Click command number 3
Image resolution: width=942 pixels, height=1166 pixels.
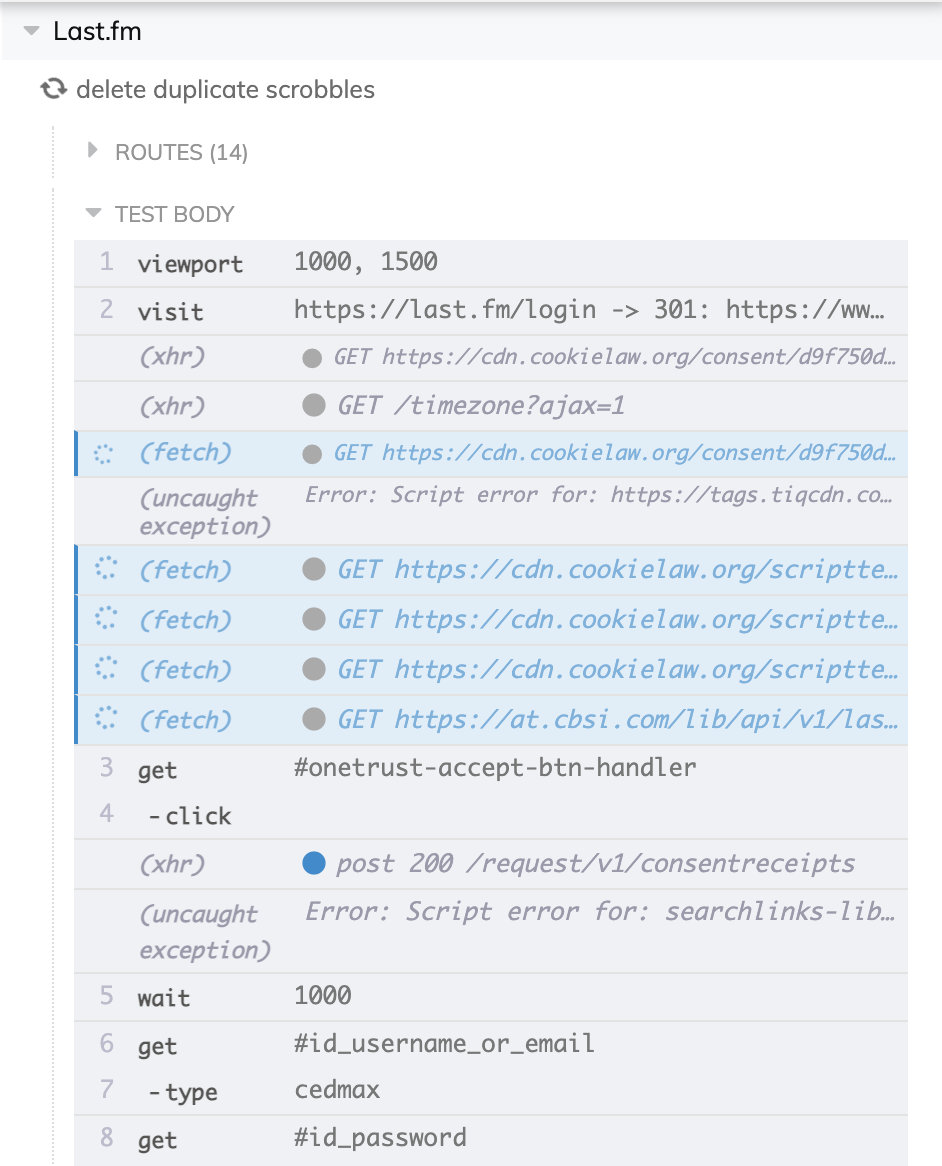(x=106, y=767)
